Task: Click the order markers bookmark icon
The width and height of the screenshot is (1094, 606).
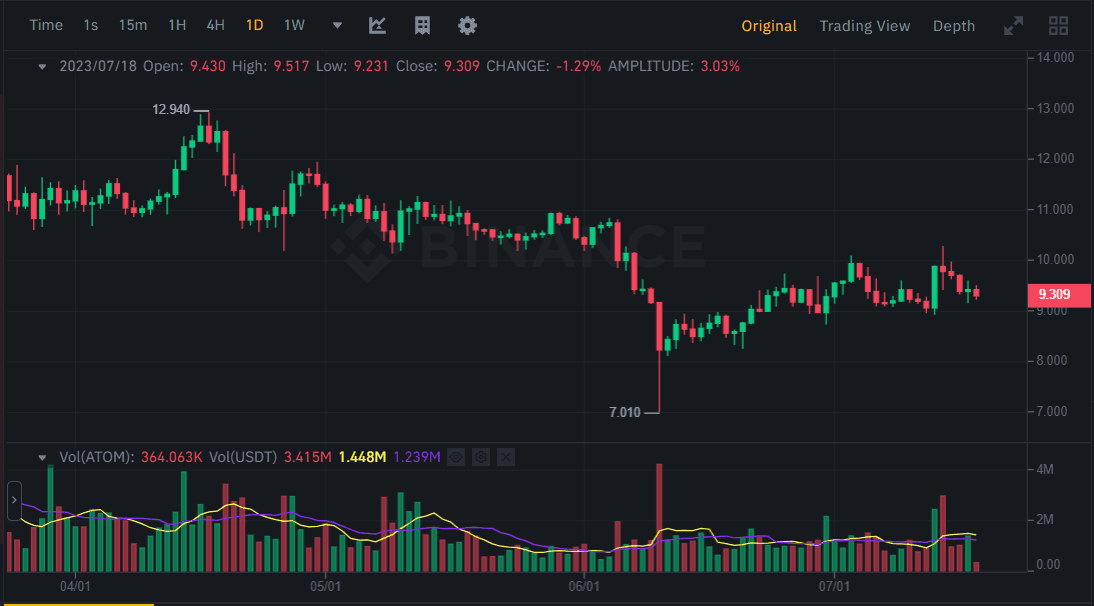Action: click(422, 25)
